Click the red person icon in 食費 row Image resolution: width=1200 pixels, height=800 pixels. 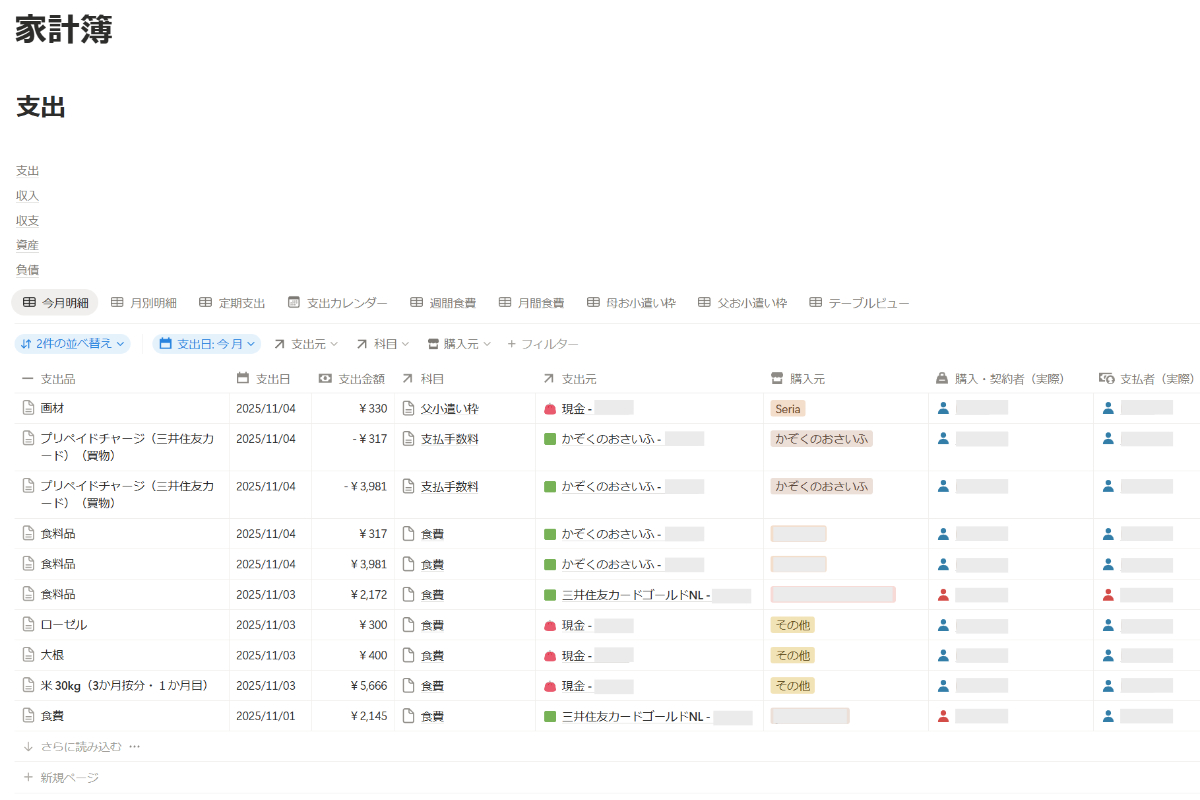[942, 716]
